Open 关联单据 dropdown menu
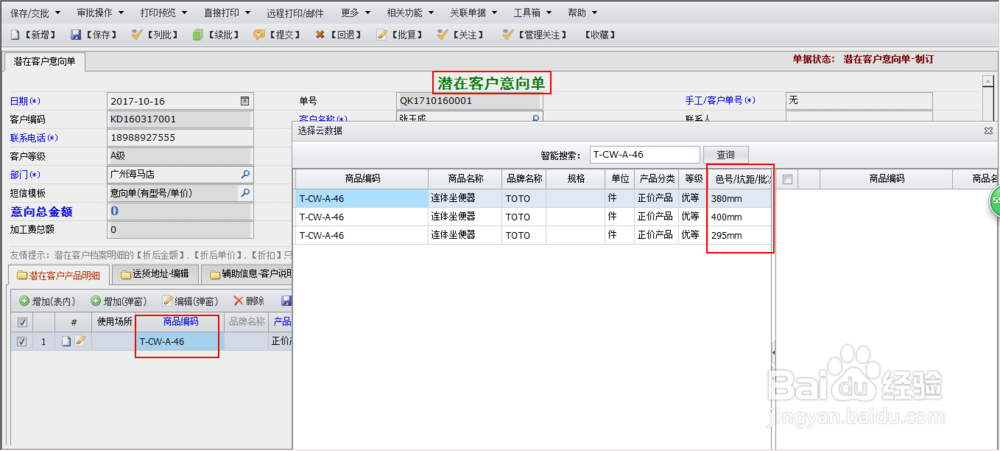This screenshot has width=1000, height=451. click(474, 12)
